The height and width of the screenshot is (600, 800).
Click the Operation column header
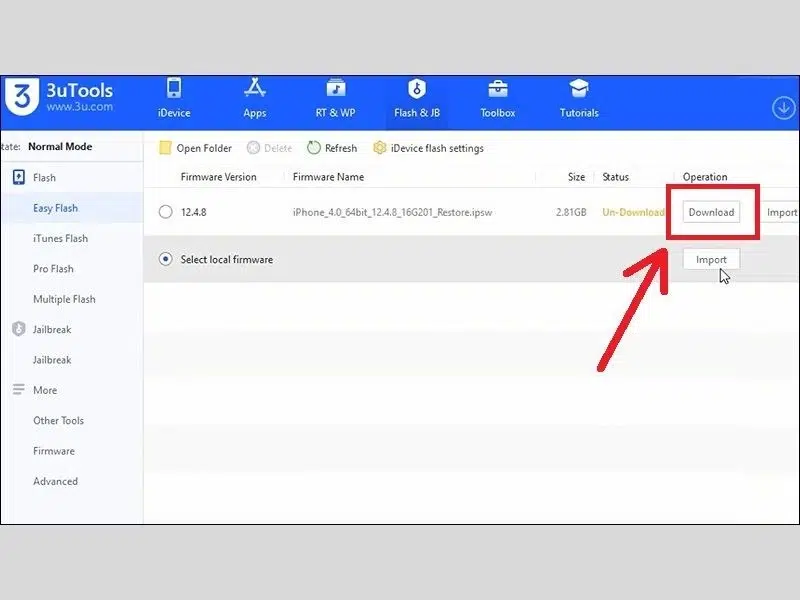[705, 177]
